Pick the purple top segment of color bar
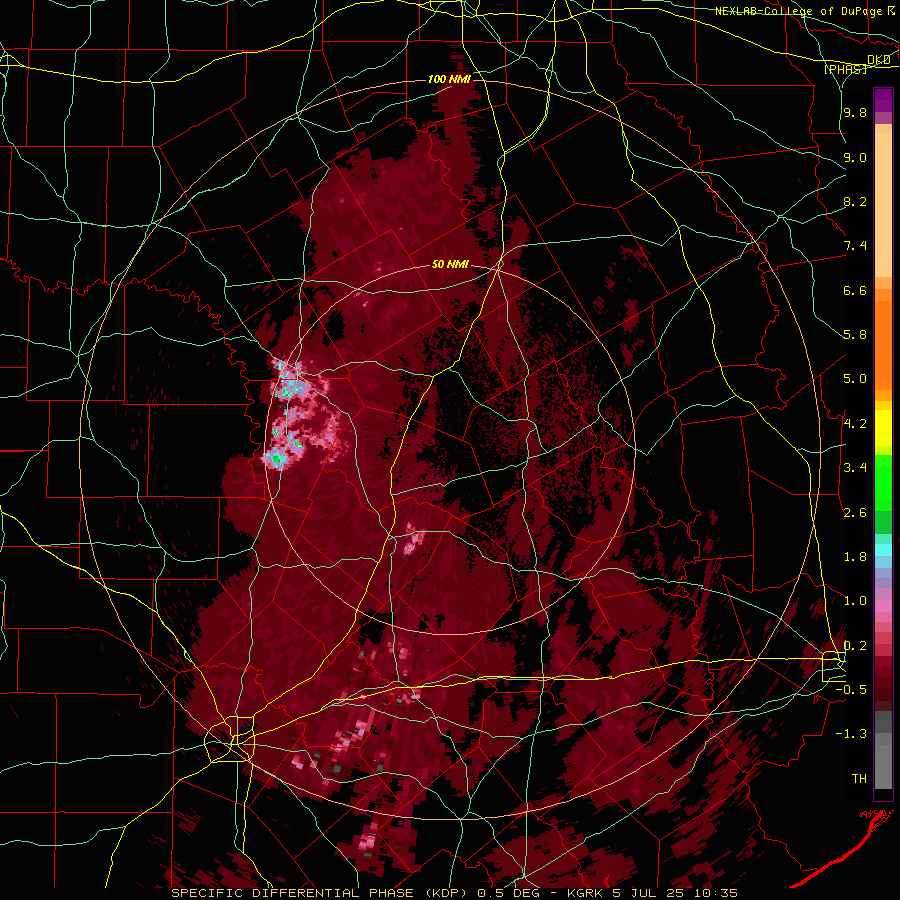 click(x=883, y=100)
